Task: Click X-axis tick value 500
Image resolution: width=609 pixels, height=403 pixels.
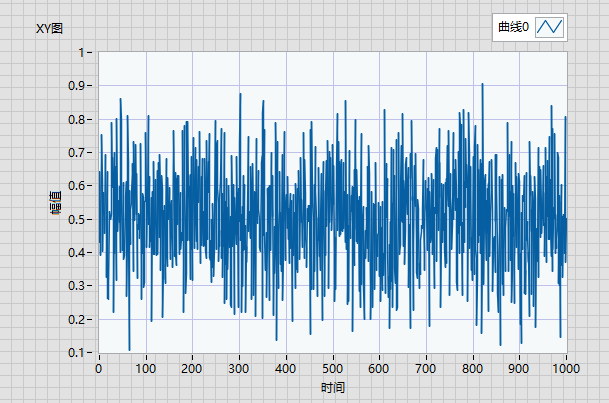Action: [332, 368]
